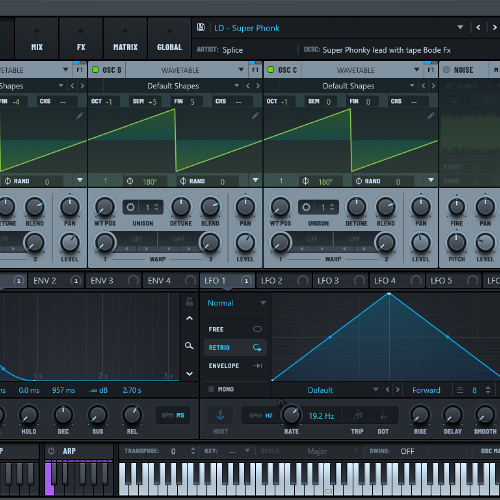Image resolution: width=500 pixels, height=500 pixels.
Task: Click OSC C RAND phase icon
Action: point(359,181)
